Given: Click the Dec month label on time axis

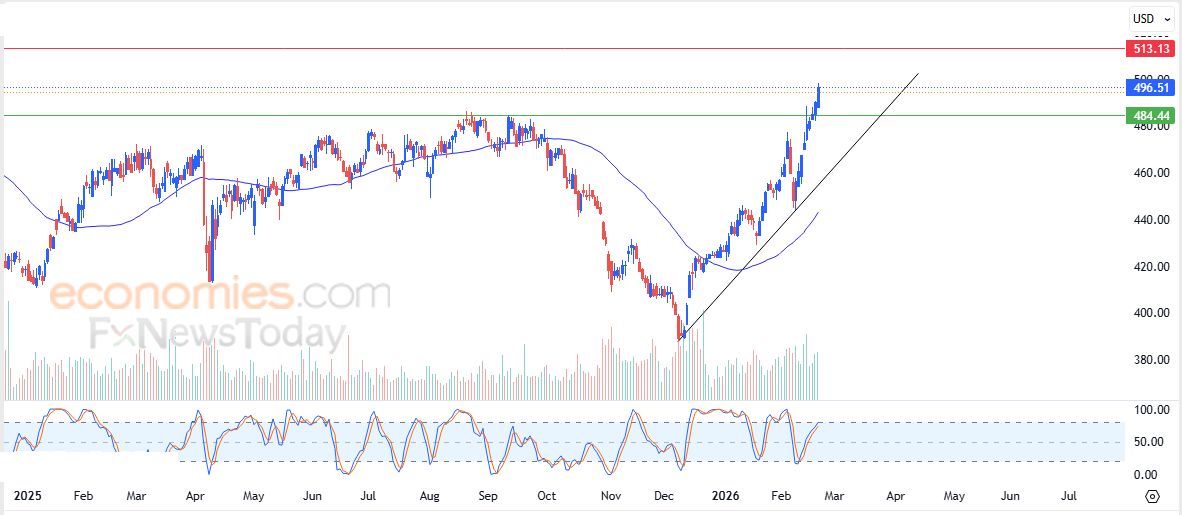Looking at the screenshot, I should [663, 496].
